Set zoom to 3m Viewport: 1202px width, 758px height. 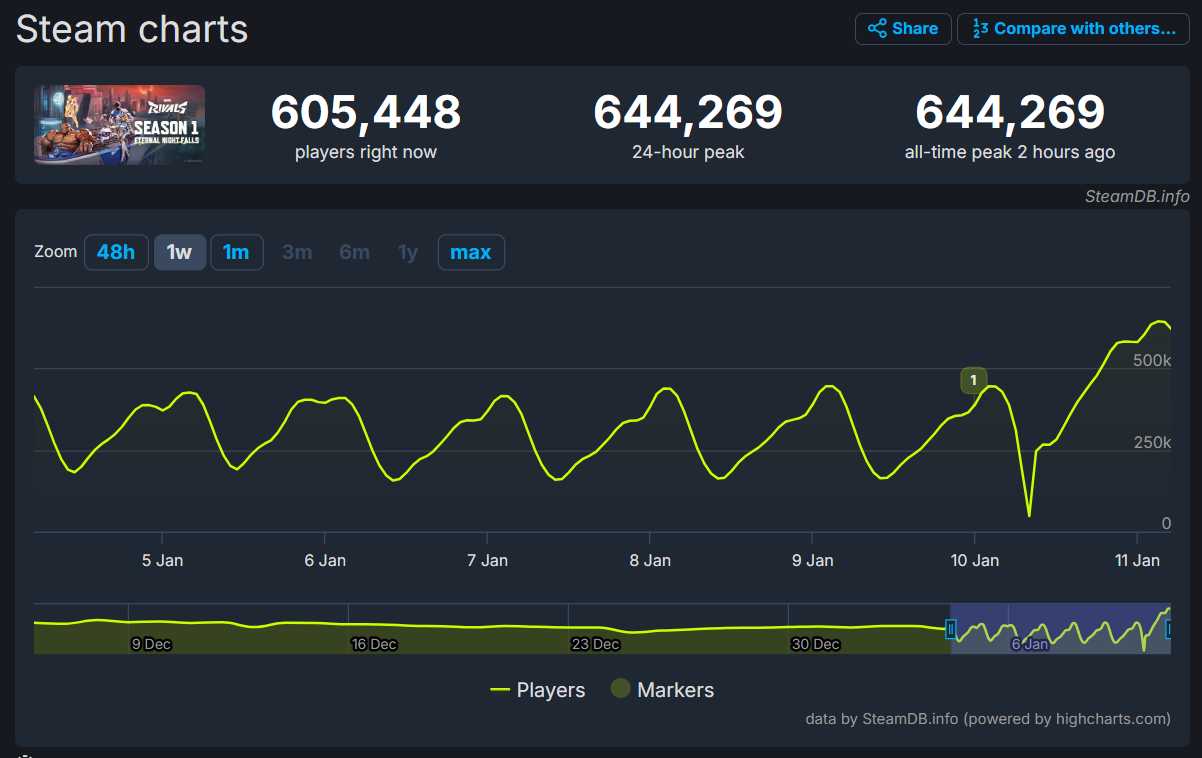[297, 252]
